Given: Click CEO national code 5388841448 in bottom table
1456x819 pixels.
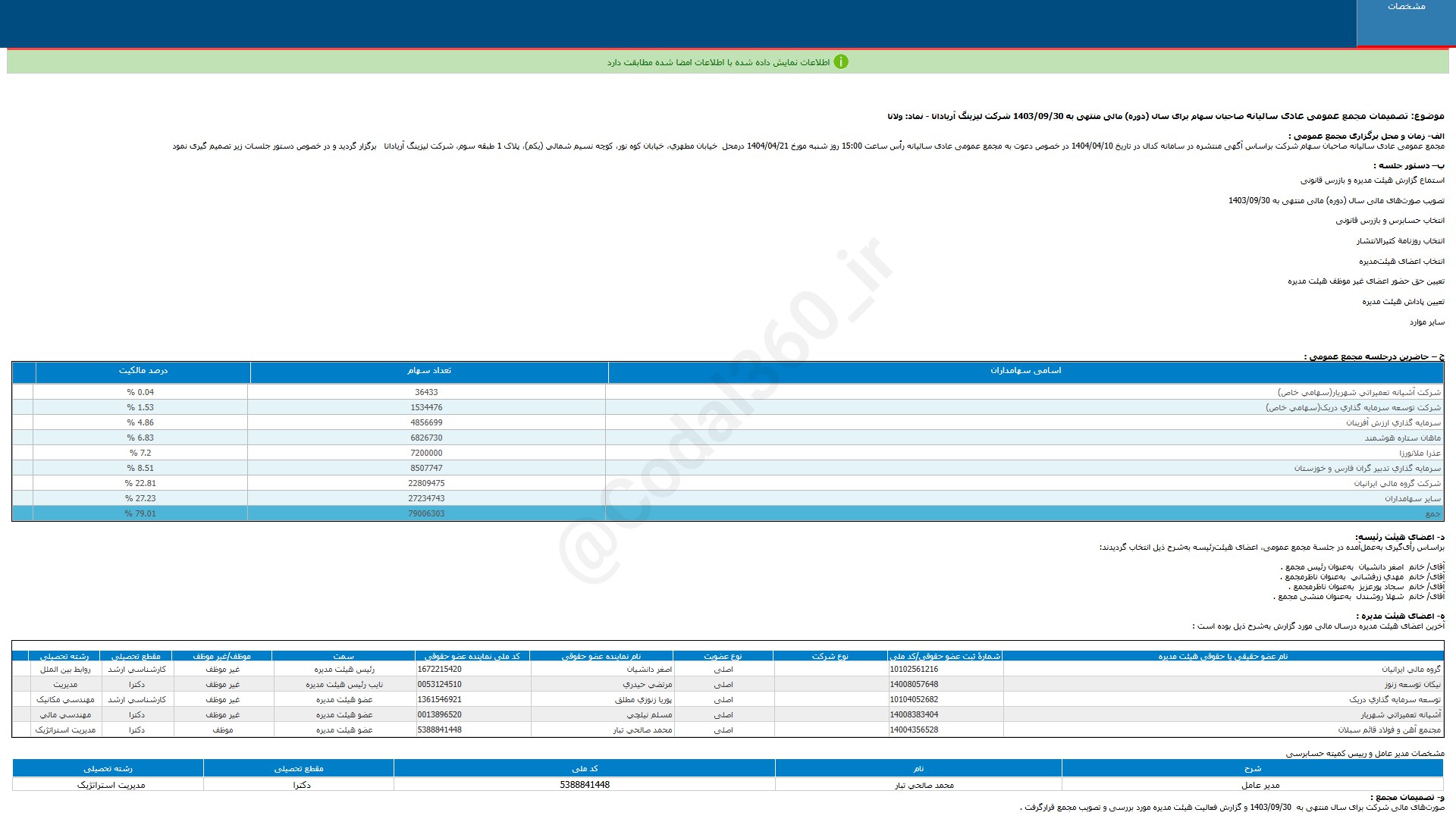Looking at the screenshot, I should coord(585,785).
